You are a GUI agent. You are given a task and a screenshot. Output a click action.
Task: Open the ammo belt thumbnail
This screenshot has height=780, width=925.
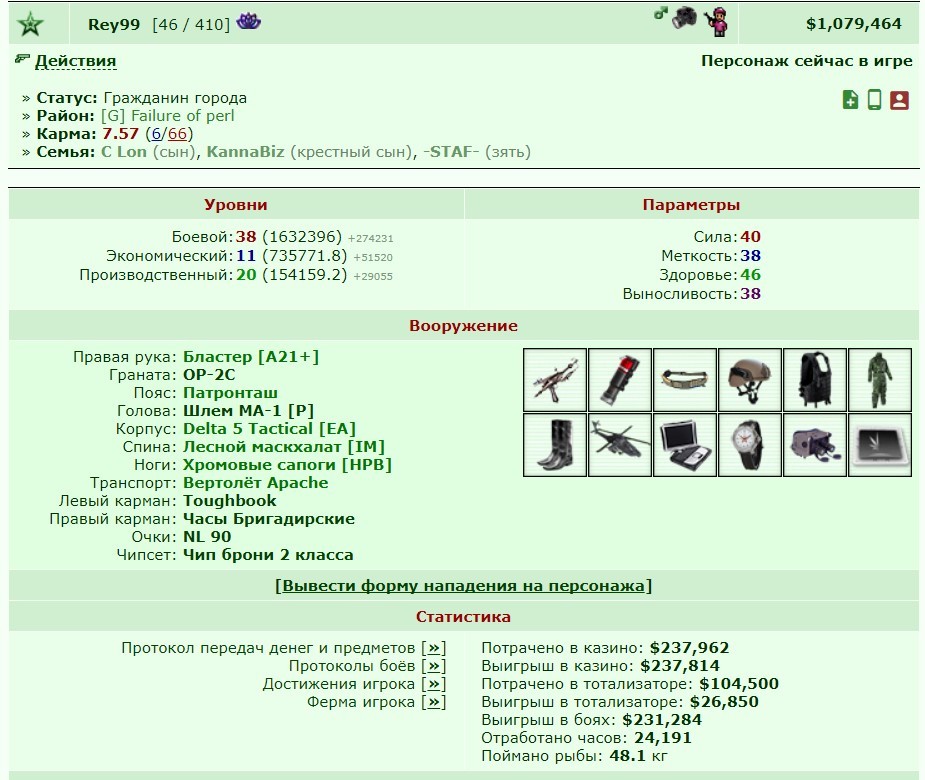684,380
